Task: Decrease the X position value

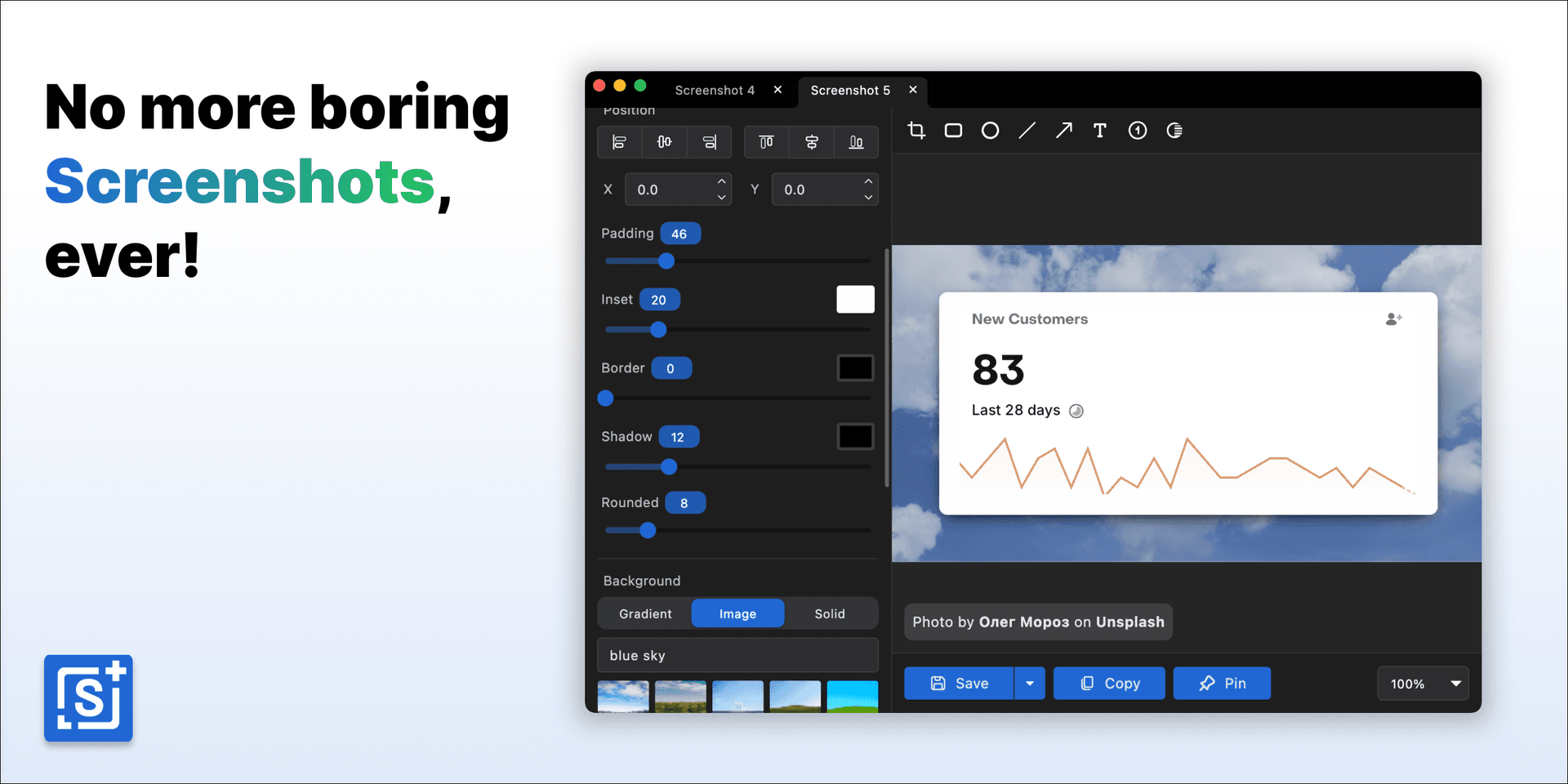Action: [x=722, y=198]
